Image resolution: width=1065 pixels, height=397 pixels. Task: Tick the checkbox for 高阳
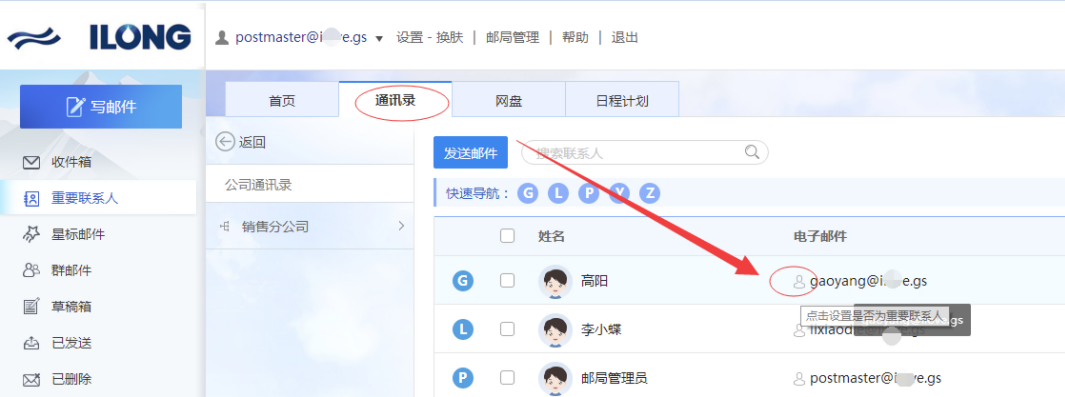click(507, 280)
